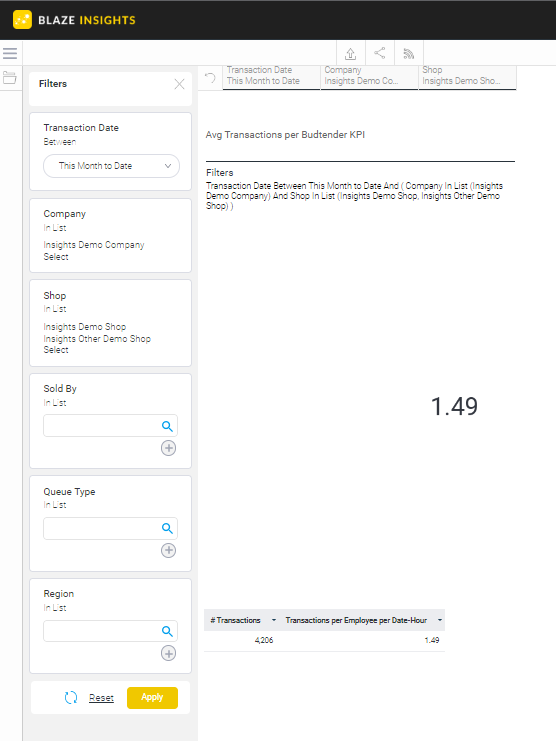Click Transactions per Employee per Date-Hour header
This screenshot has height=741, width=556.
click(356, 620)
